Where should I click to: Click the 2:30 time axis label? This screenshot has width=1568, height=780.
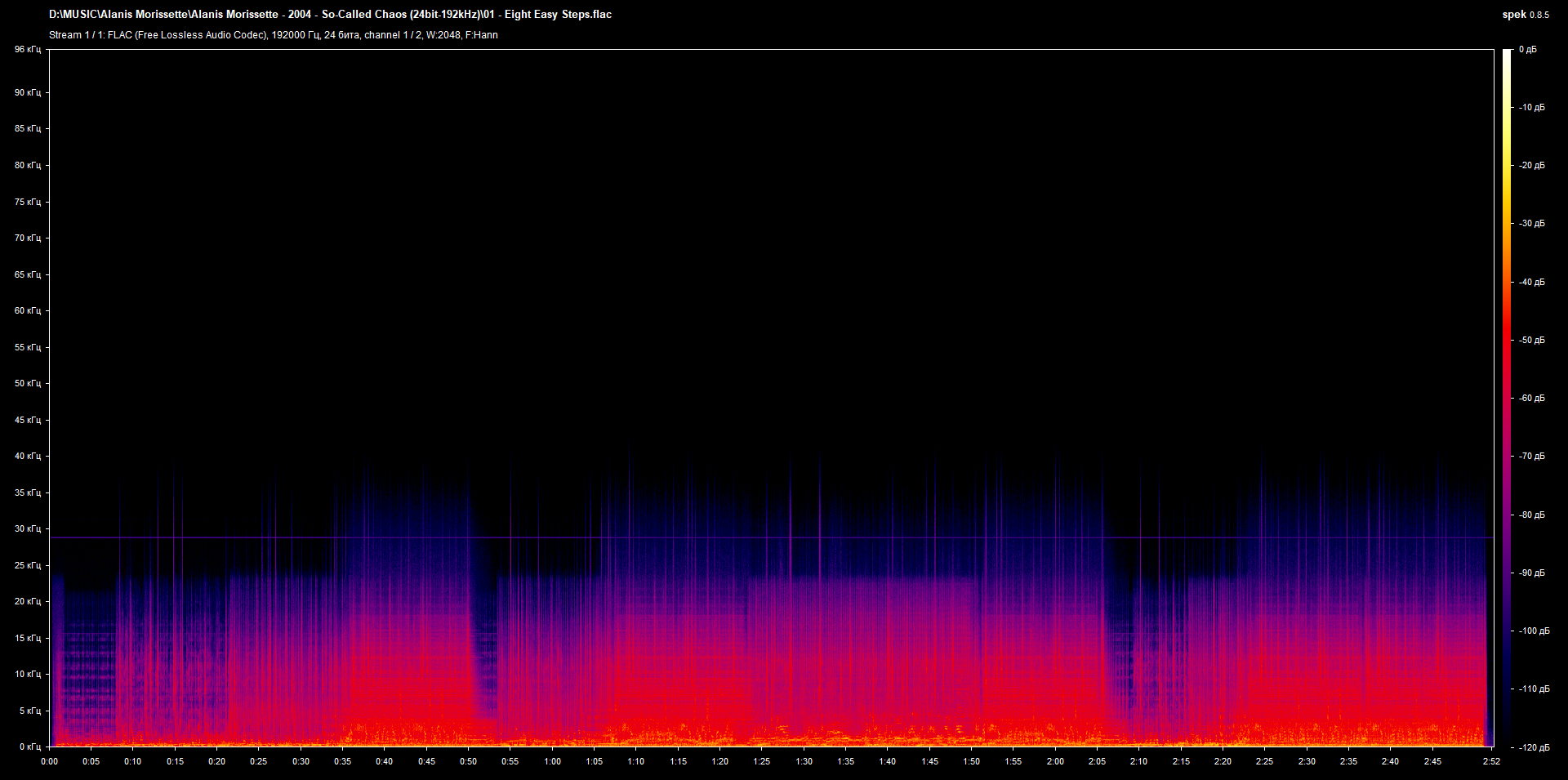pyautogui.click(x=1307, y=761)
